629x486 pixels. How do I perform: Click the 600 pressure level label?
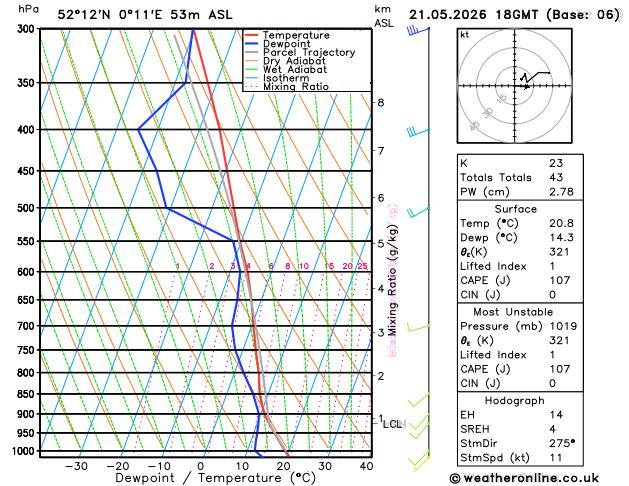pyautogui.click(x=28, y=272)
